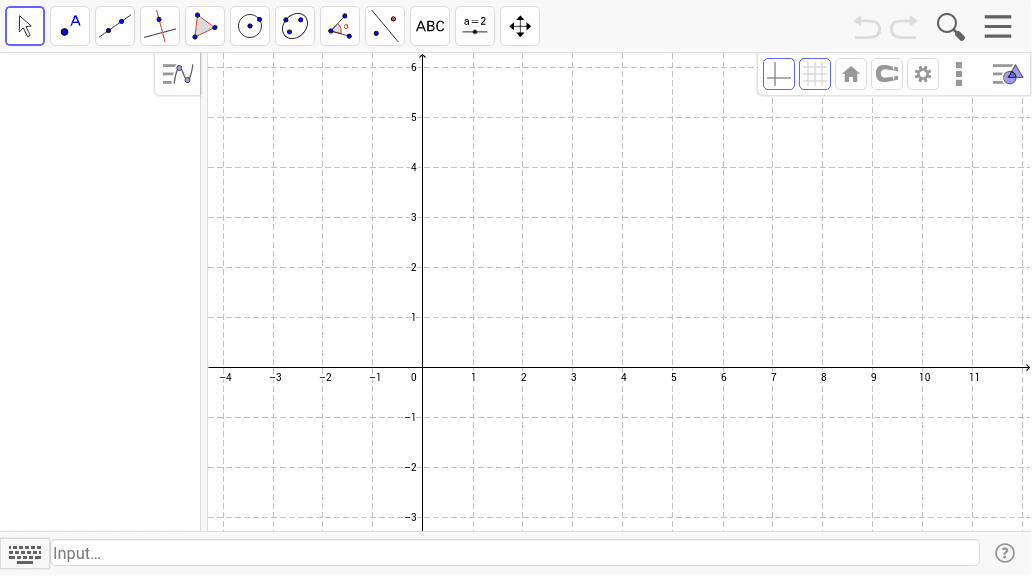Select the Move Graphics View tool
Image resolution: width=1032 pixels, height=576 pixels.
pyautogui.click(x=520, y=26)
